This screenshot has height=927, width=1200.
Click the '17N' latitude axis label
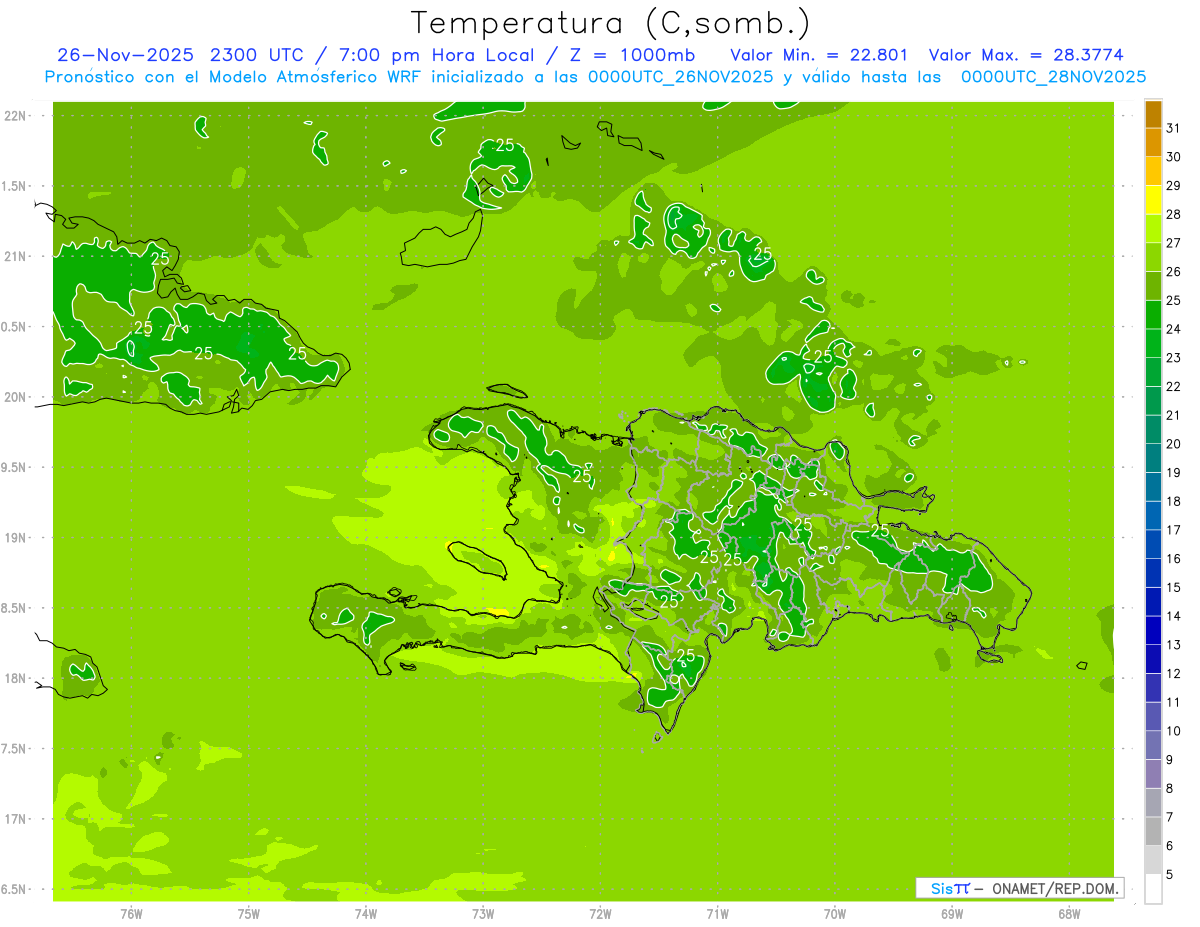click(15, 819)
